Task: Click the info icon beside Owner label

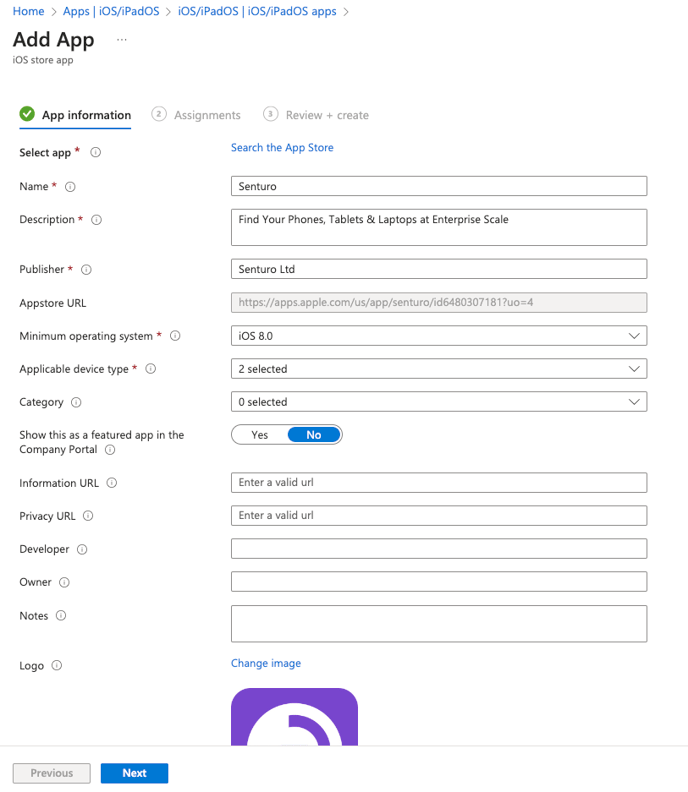Action: coord(64,582)
